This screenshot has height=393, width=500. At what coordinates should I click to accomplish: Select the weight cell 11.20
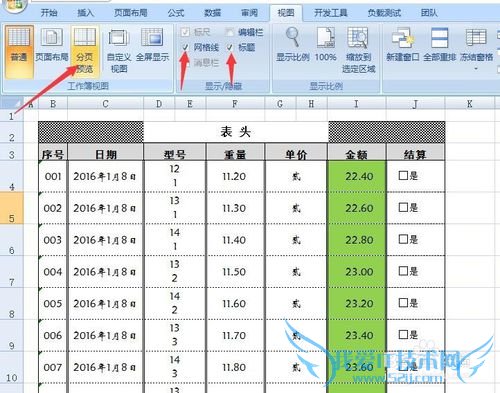point(235,176)
